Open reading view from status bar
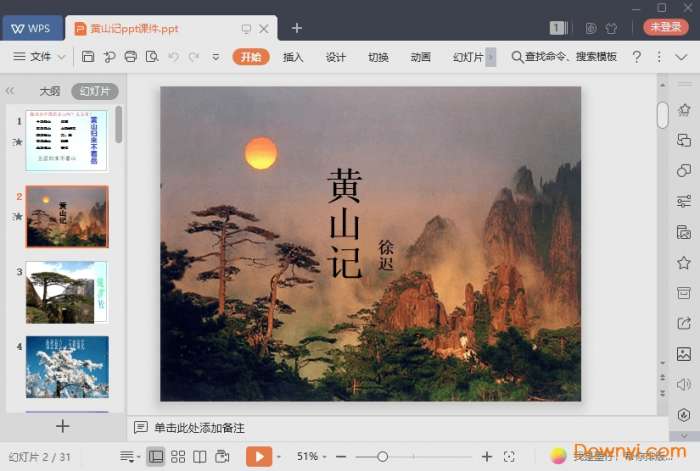The height and width of the screenshot is (471, 700). pyautogui.click(x=199, y=456)
